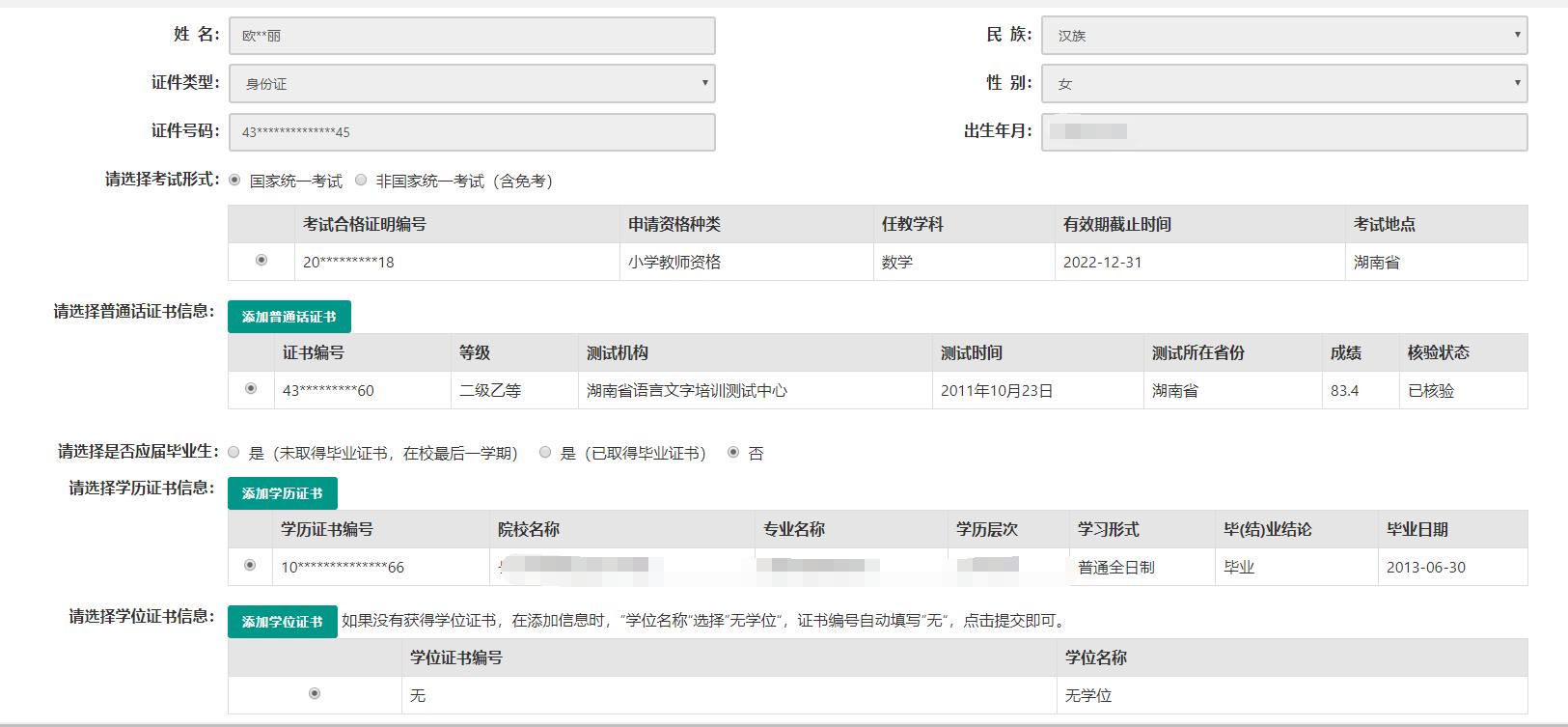1568x727 pixels.
Task: Click the 添加普通话证书 button
Action: coord(289,317)
